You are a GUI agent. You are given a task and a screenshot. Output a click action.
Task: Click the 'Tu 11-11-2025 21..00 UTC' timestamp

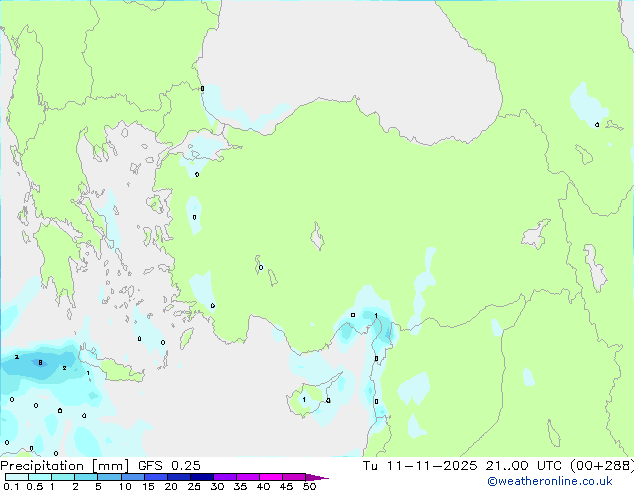[x=462, y=466]
